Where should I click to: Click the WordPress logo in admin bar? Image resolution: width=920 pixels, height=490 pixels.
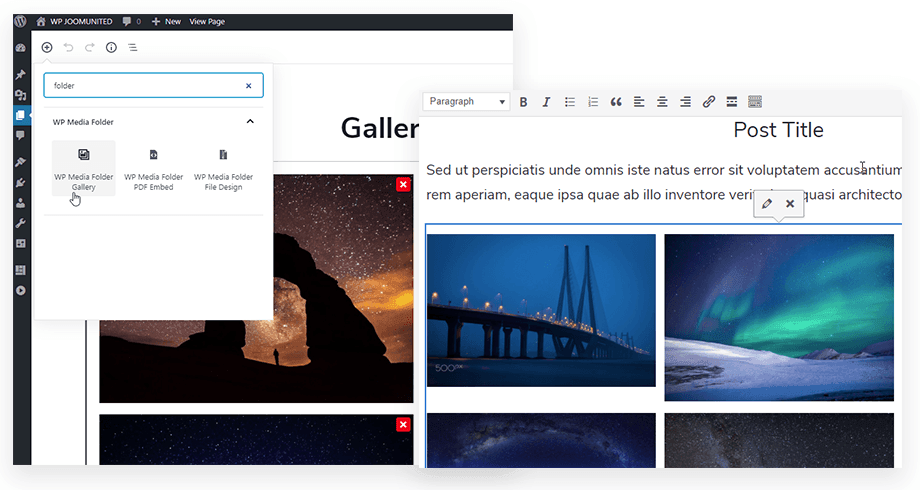pos(20,22)
